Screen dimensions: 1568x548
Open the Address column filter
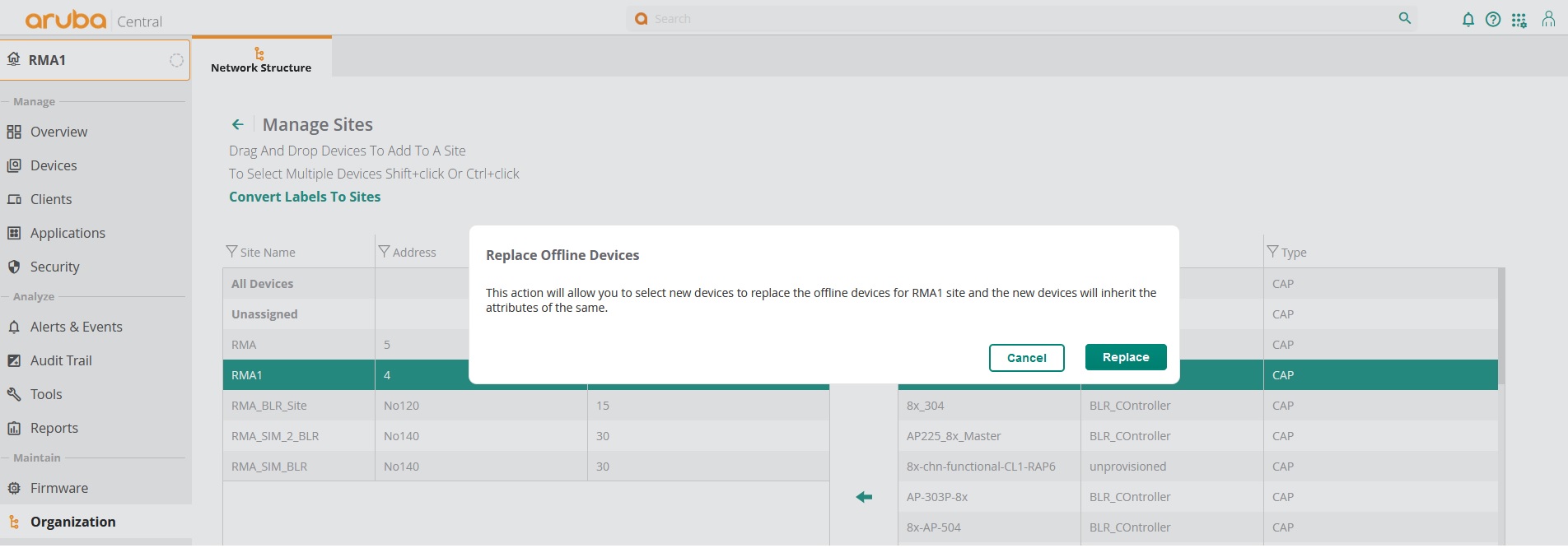(x=384, y=252)
